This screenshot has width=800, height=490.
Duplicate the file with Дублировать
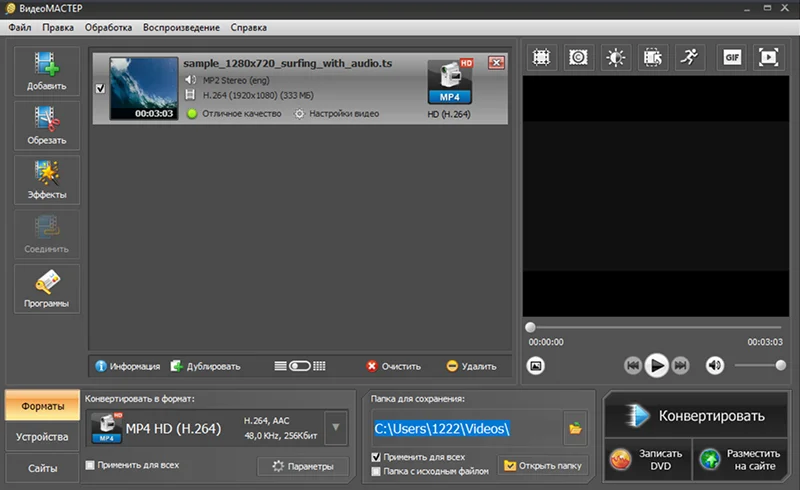[x=205, y=366]
